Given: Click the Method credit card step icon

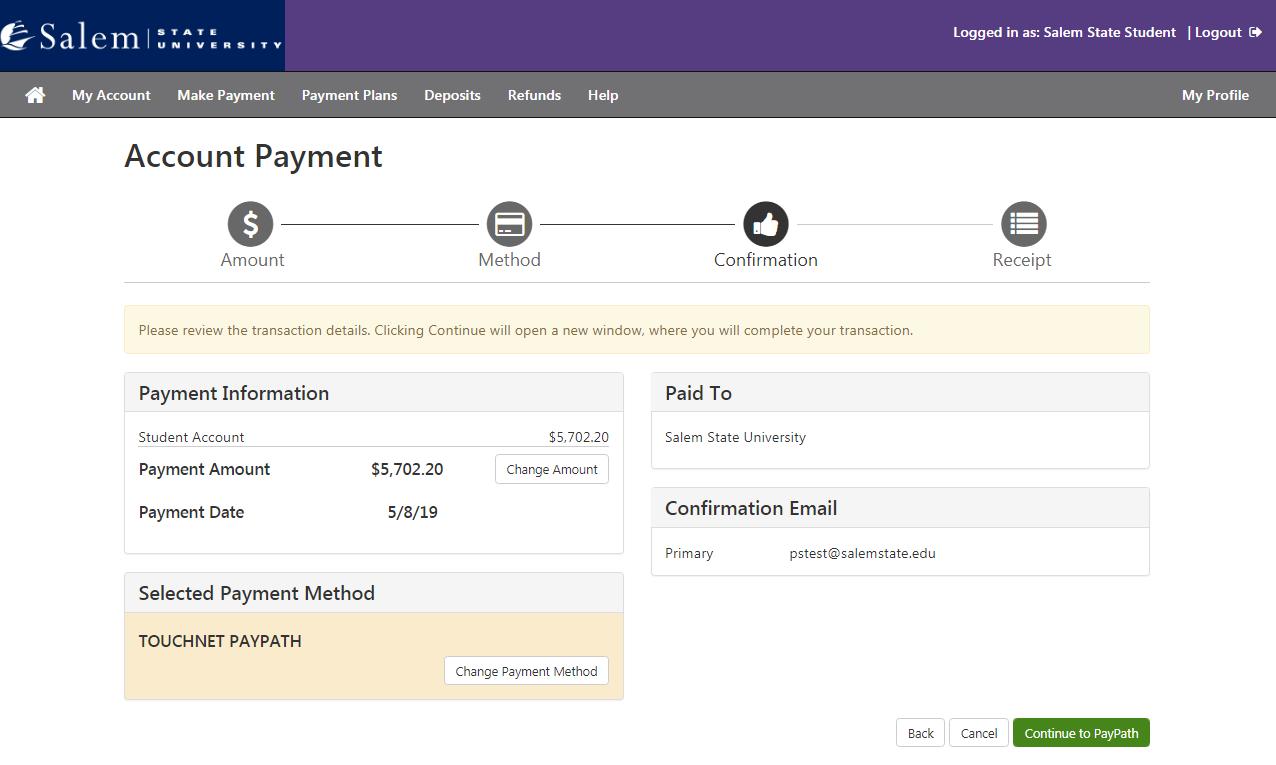Looking at the screenshot, I should (x=509, y=224).
